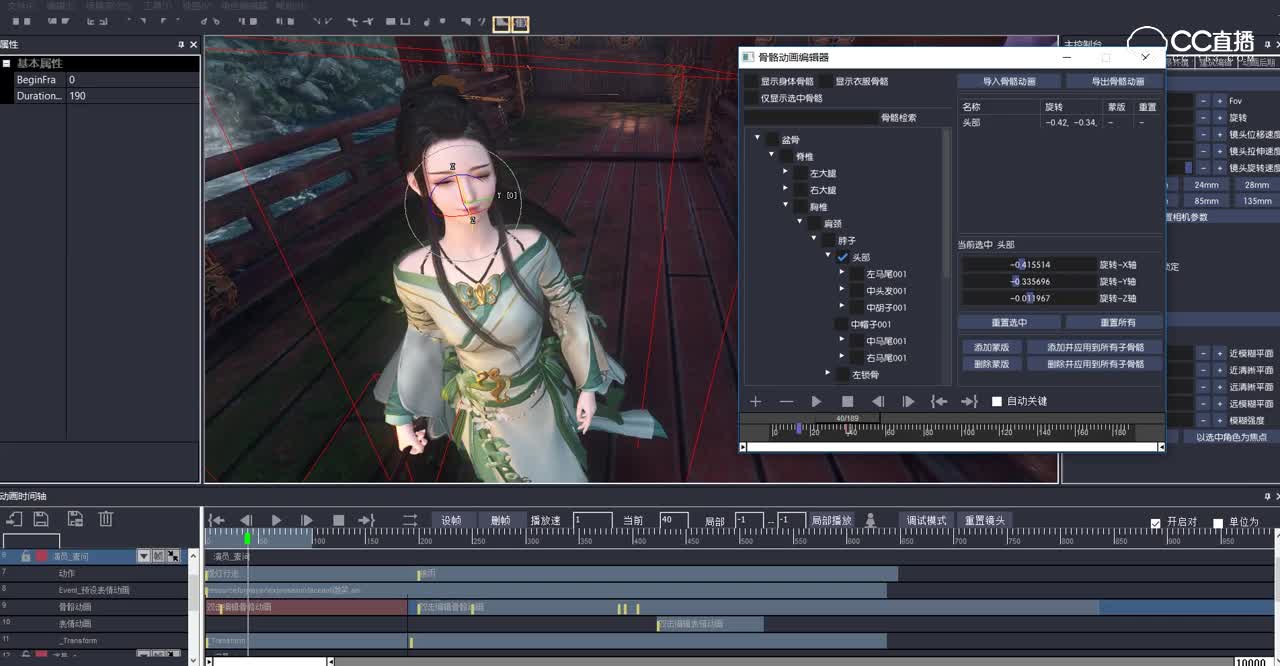Close the 属性 properties panel
1280x666 pixels.
pos(194,44)
